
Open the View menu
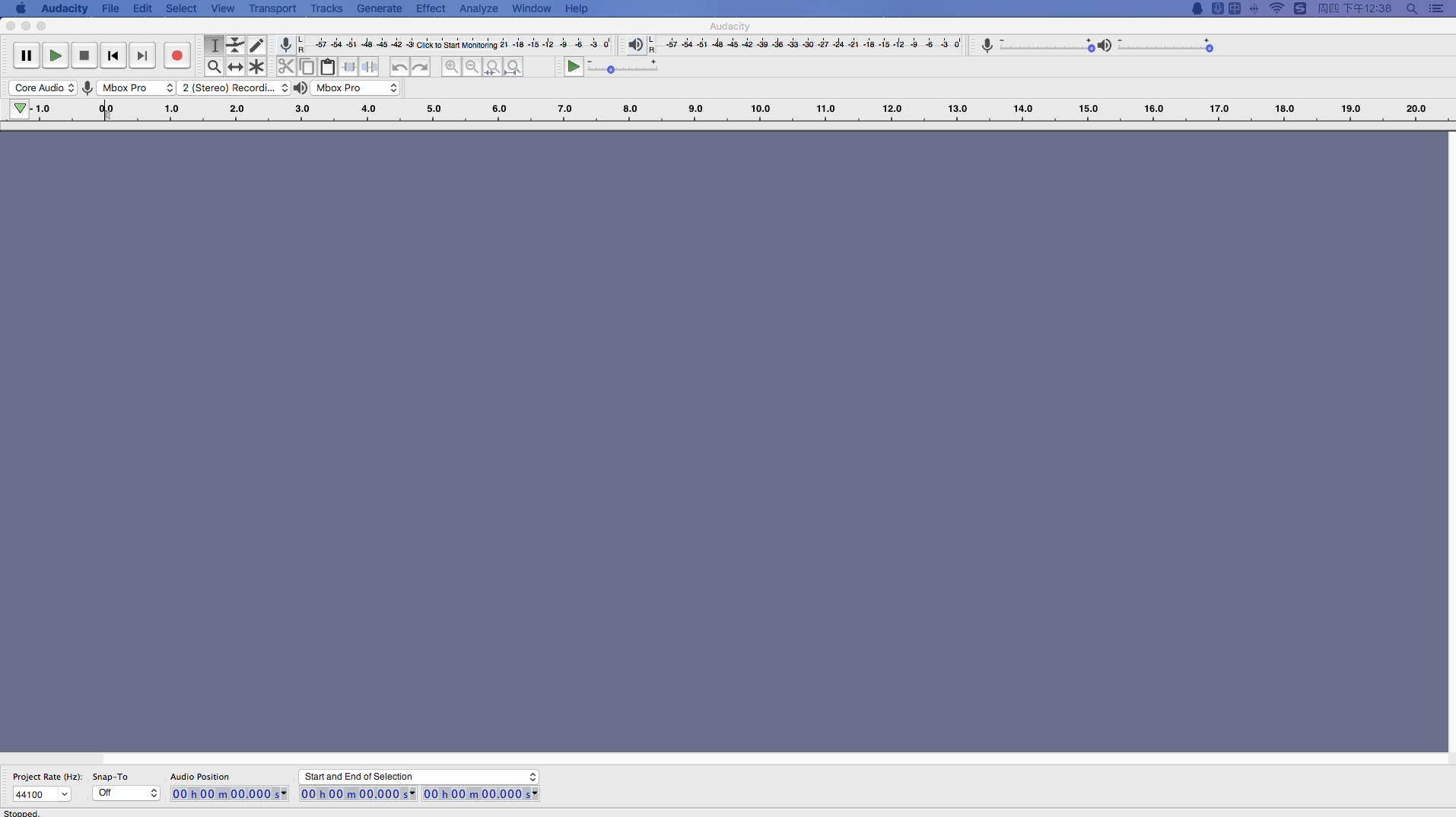click(222, 8)
